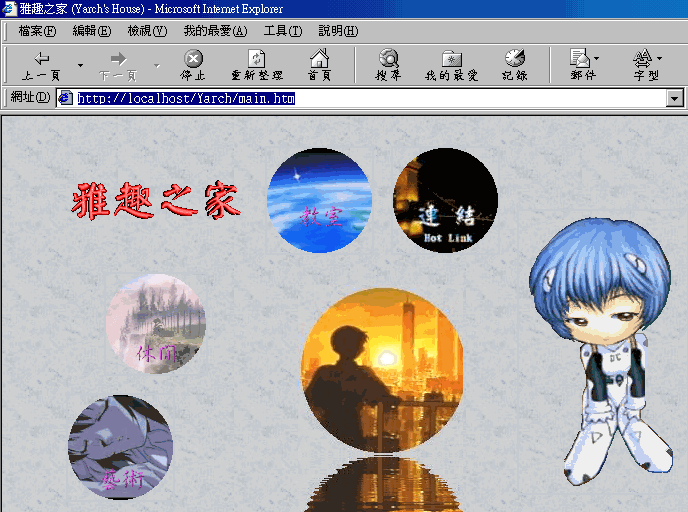Open the 檢視(V) View menu
The image size is (688, 512).
(147, 31)
